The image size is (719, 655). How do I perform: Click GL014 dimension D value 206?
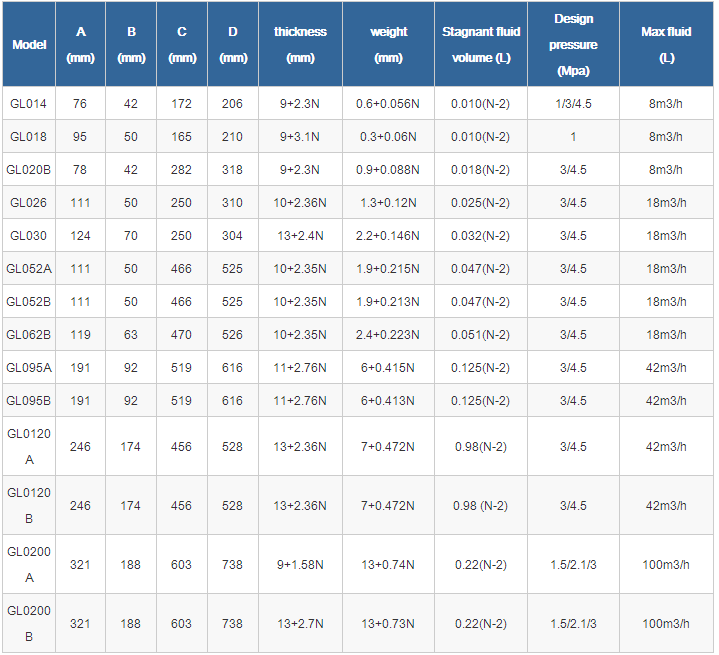(x=232, y=104)
